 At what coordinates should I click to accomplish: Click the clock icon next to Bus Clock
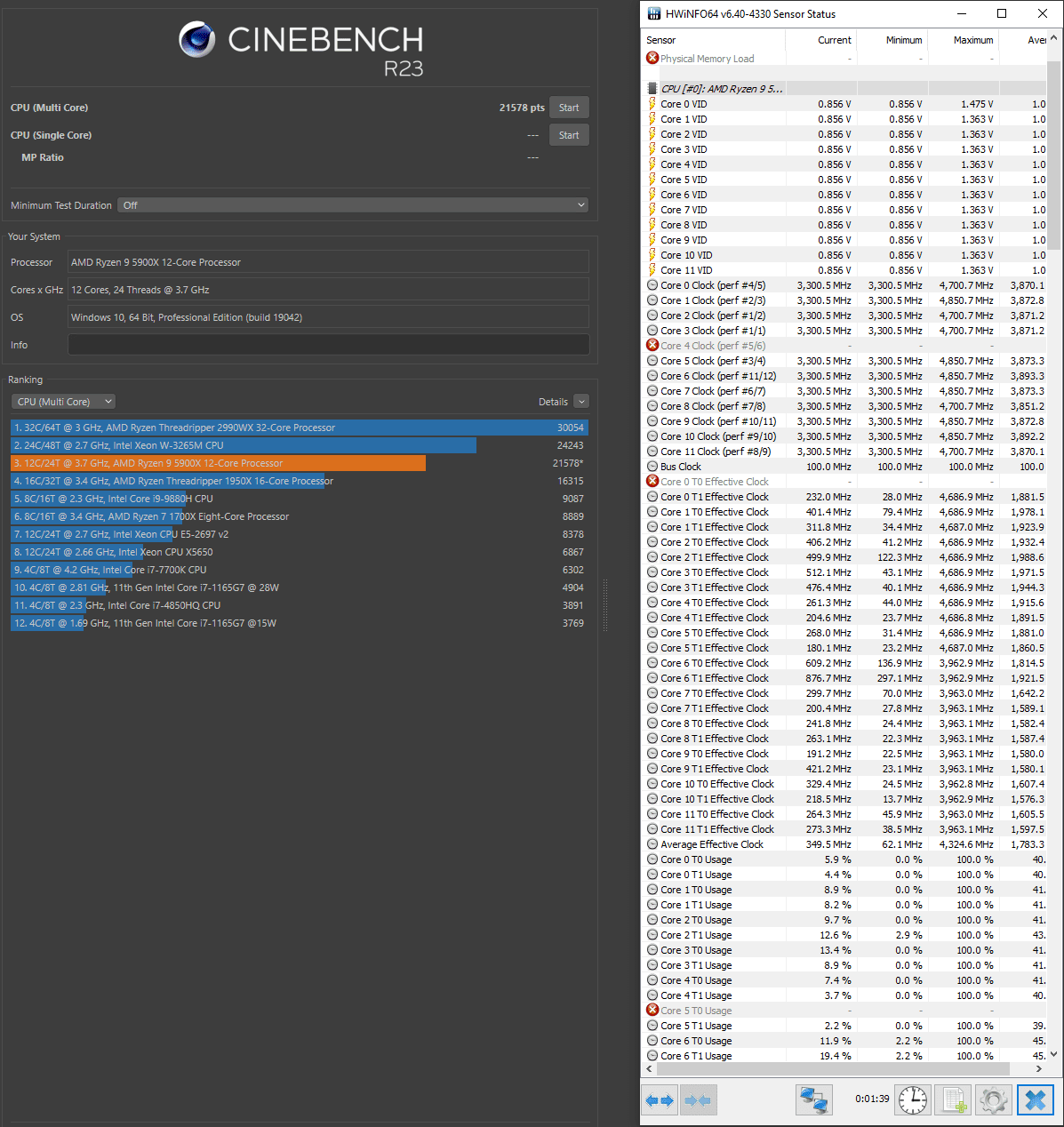[652, 467]
